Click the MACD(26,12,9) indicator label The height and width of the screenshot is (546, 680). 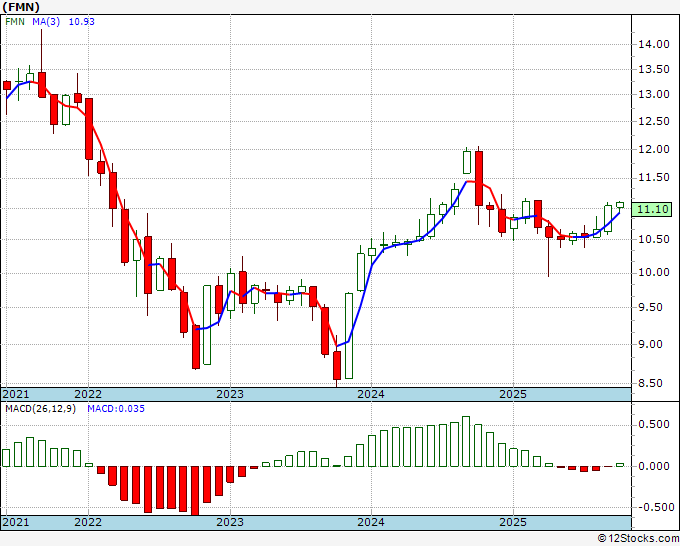(40, 409)
